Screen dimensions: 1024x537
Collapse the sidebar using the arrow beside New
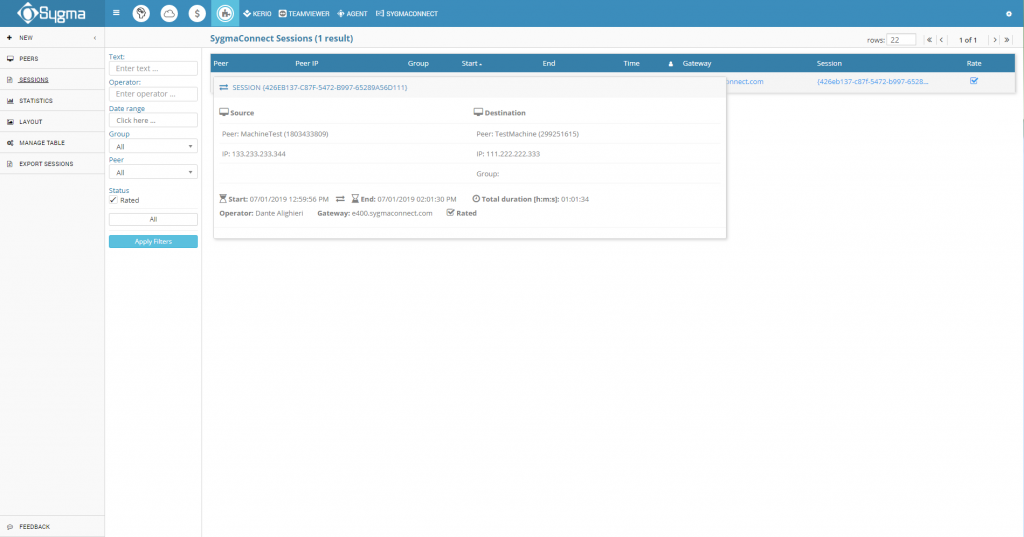click(x=95, y=38)
